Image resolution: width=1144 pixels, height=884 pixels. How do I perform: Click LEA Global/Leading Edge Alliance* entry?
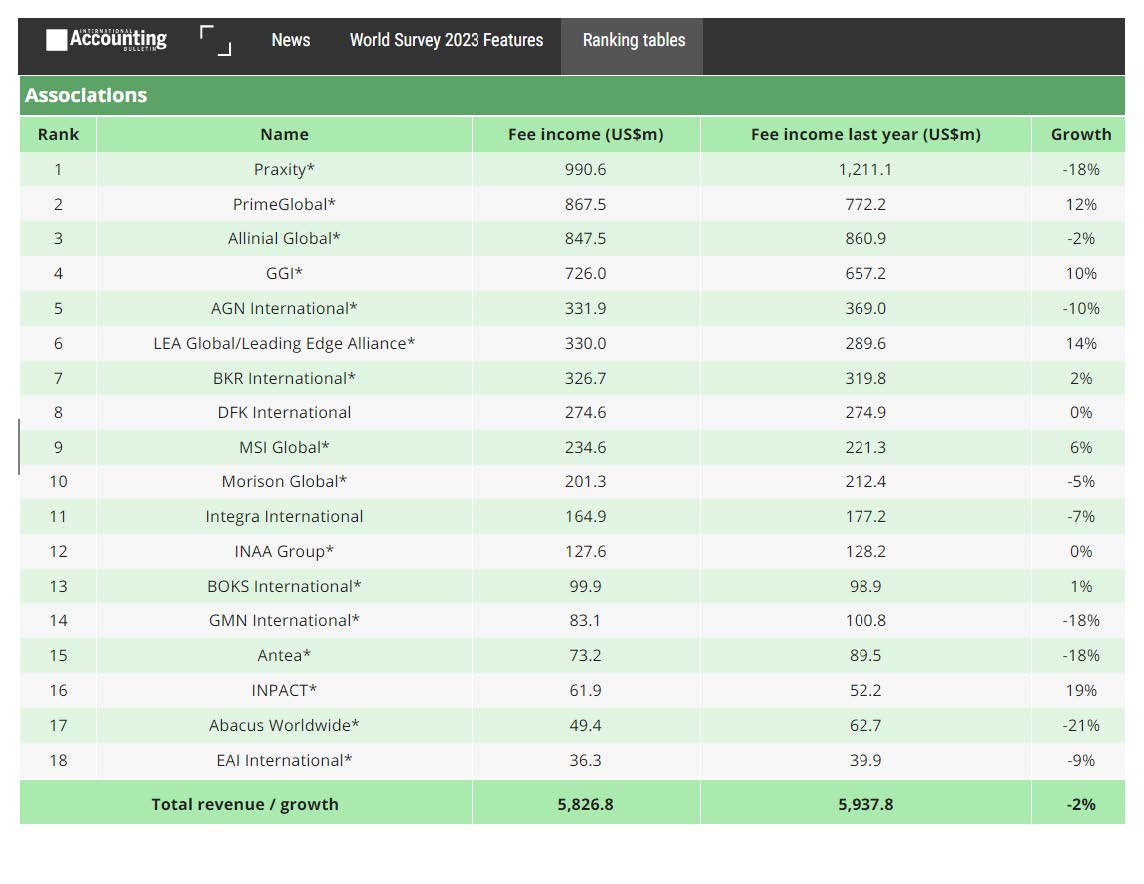pos(284,343)
